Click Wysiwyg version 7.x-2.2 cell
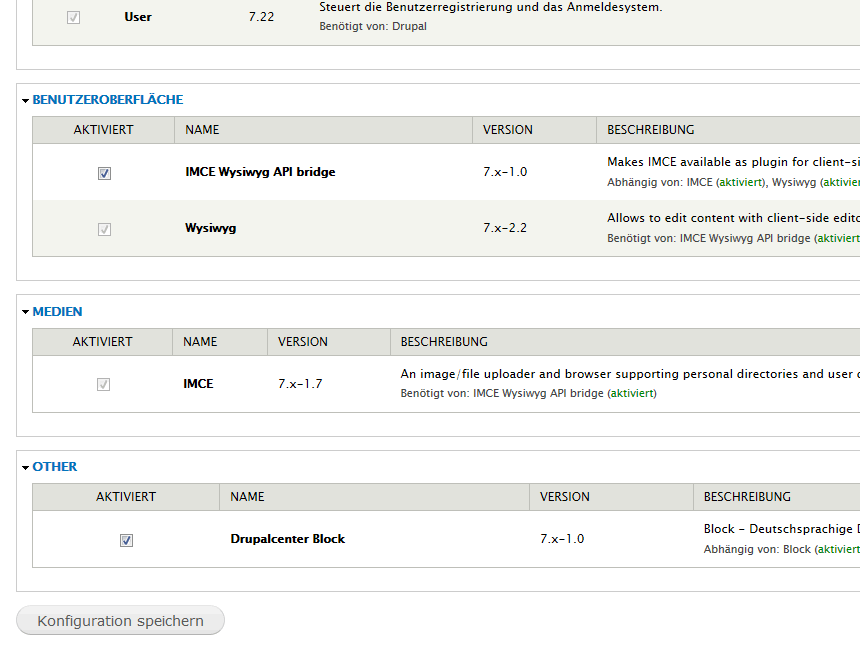This screenshot has width=860, height=663. (505, 228)
